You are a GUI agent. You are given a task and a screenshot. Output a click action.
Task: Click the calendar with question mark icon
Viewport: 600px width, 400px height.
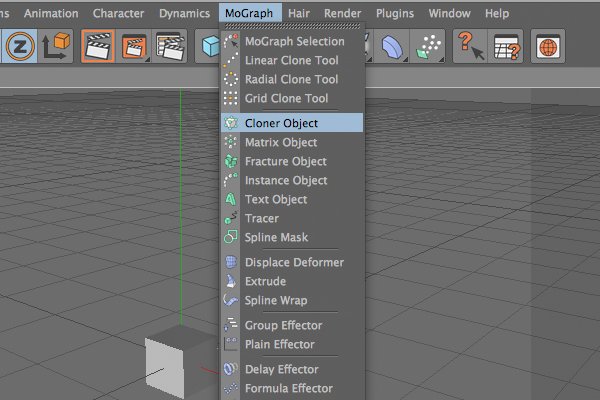click(506, 46)
